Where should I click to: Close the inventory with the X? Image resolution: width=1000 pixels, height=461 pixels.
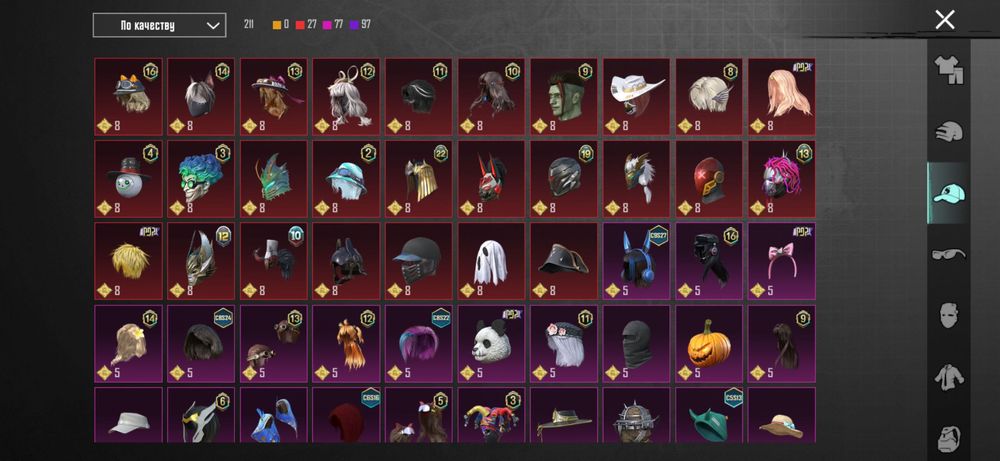tap(945, 20)
